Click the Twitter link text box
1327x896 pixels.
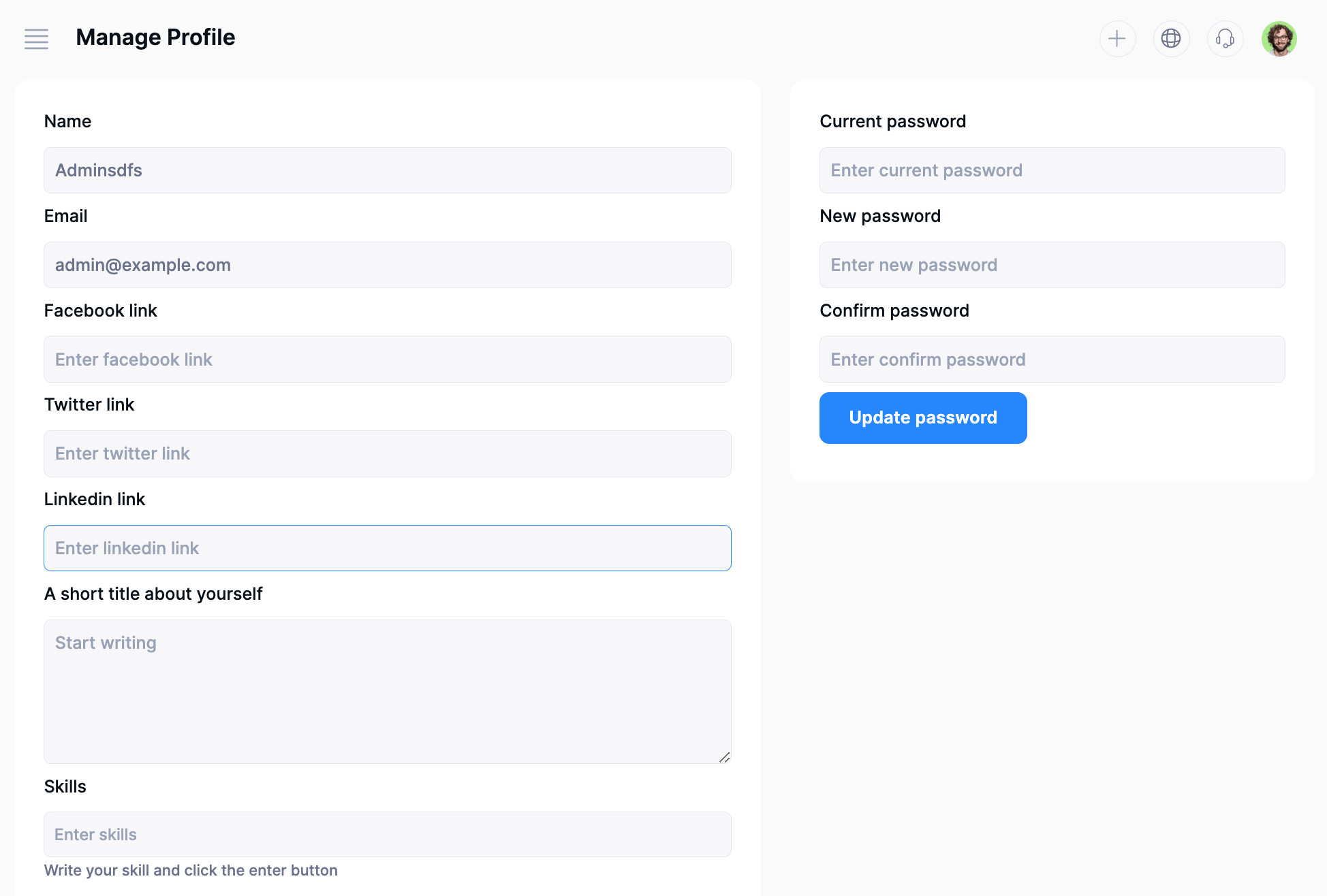coord(387,453)
